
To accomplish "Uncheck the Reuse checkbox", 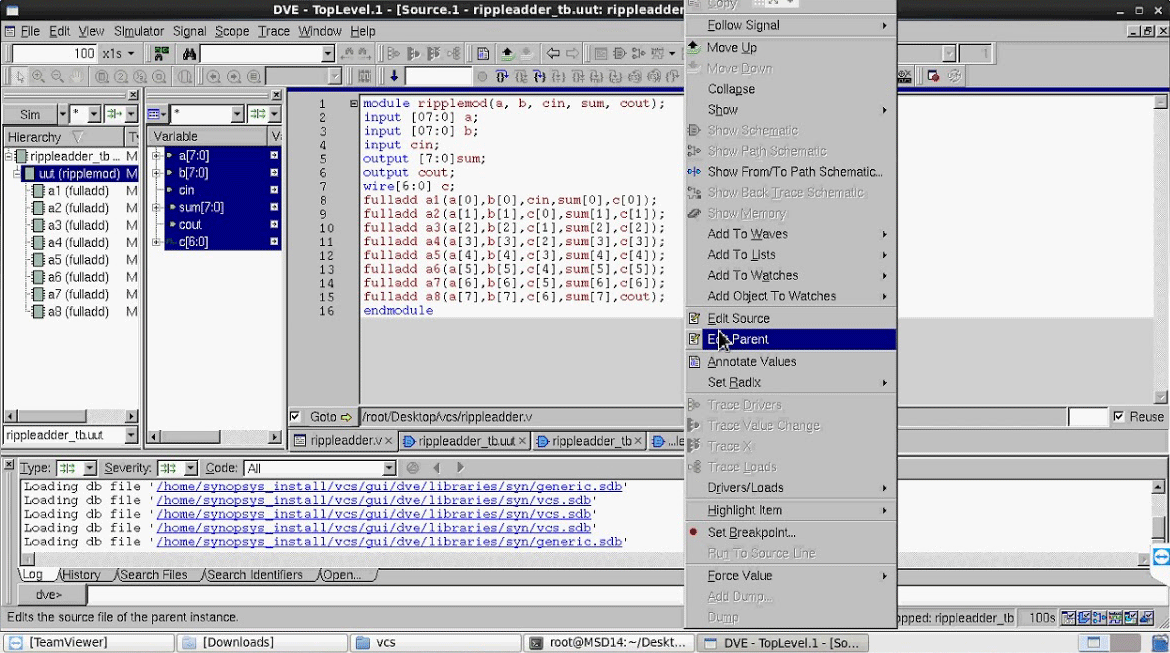I will pos(1119,415).
